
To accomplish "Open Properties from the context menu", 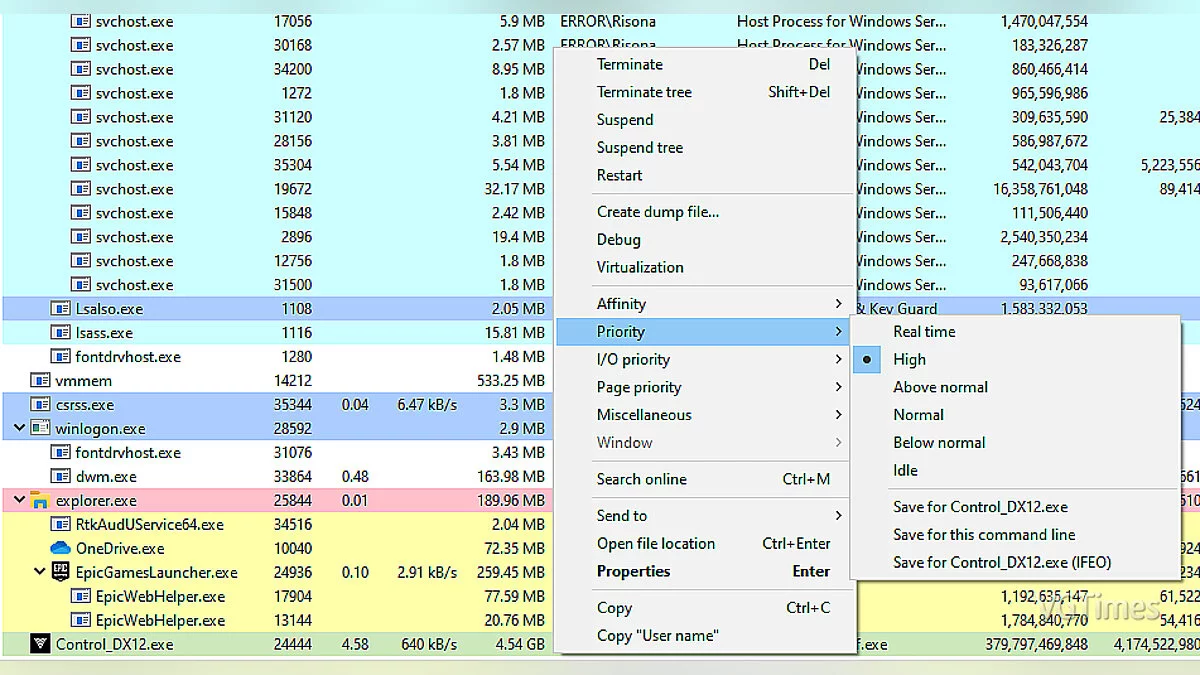I will pyautogui.click(x=633, y=572).
